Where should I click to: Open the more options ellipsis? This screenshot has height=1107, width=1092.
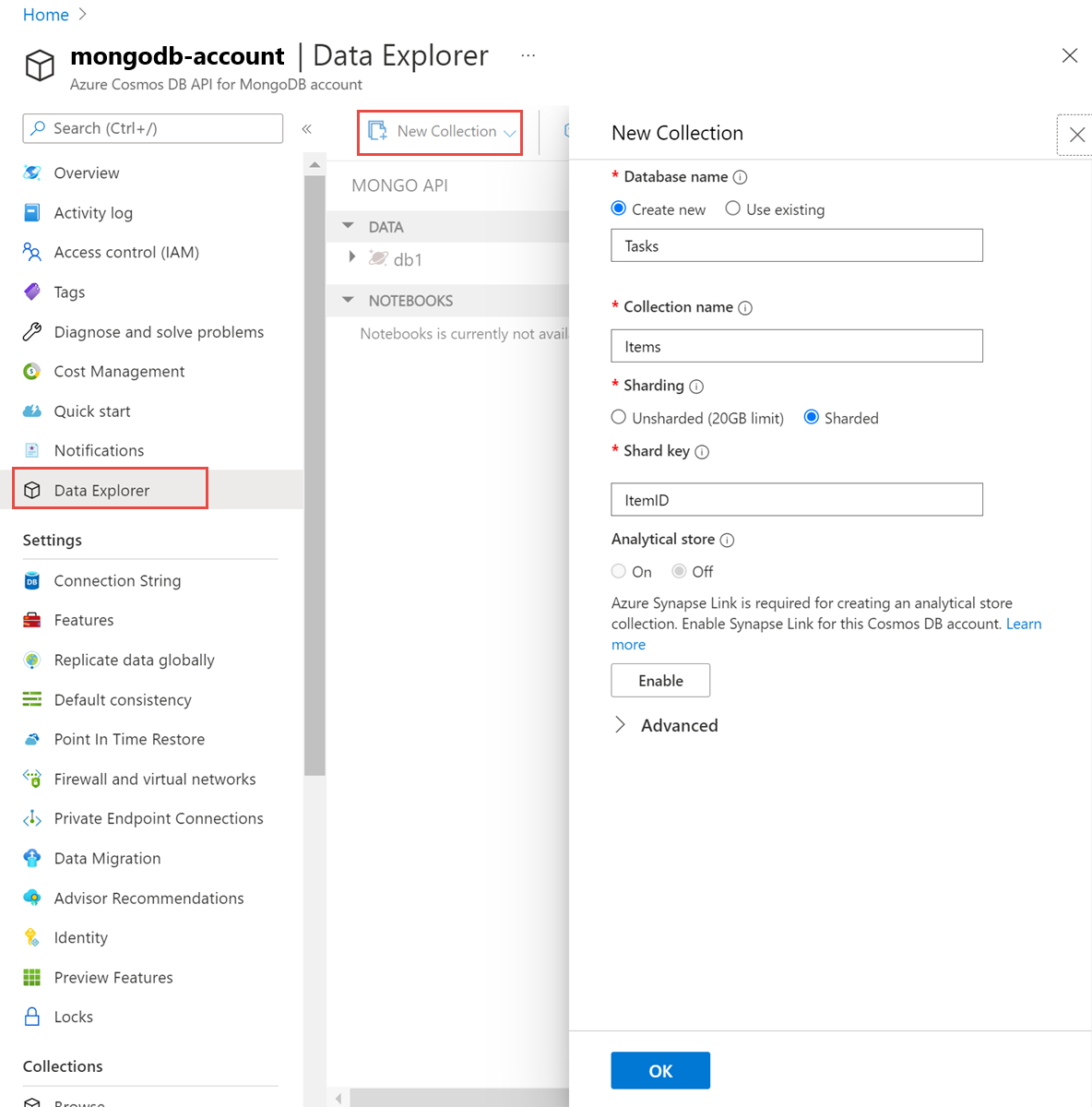tap(528, 55)
